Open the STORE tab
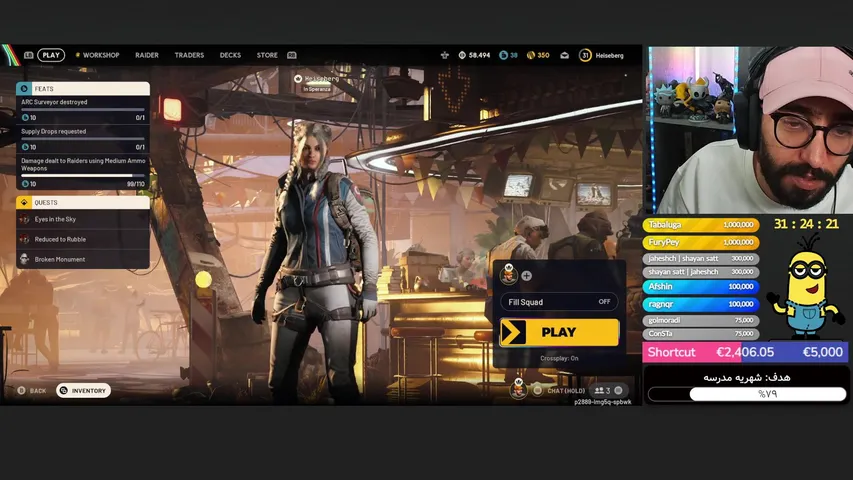This screenshot has width=853, height=480. pos(267,55)
